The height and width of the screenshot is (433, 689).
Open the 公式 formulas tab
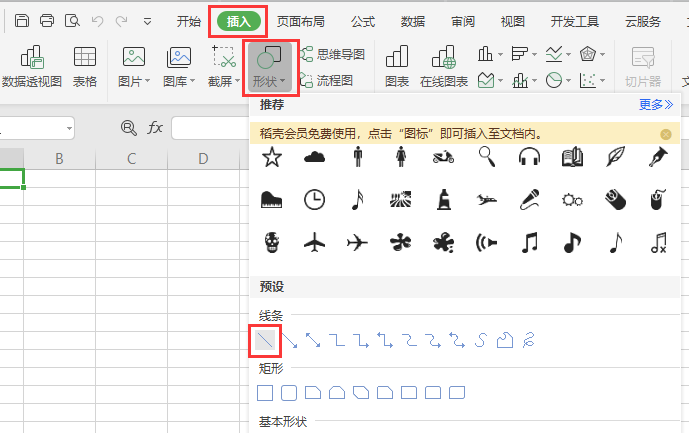[363, 21]
